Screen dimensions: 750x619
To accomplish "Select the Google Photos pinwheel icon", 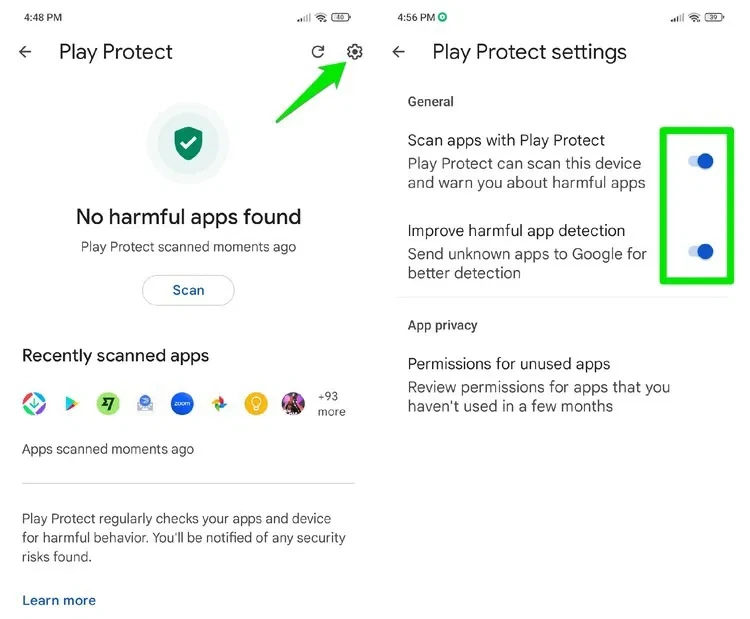I will coord(220,404).
